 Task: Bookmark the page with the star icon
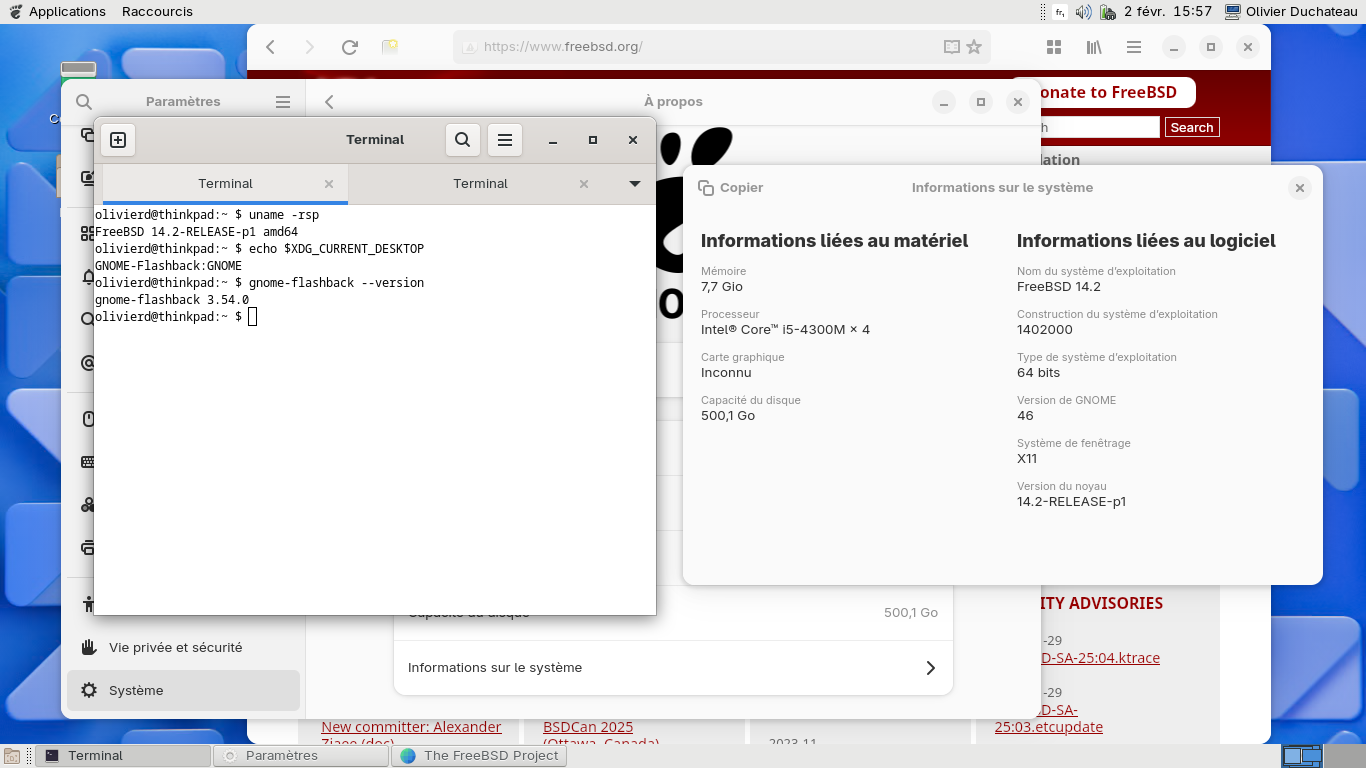tap(974, 47)
